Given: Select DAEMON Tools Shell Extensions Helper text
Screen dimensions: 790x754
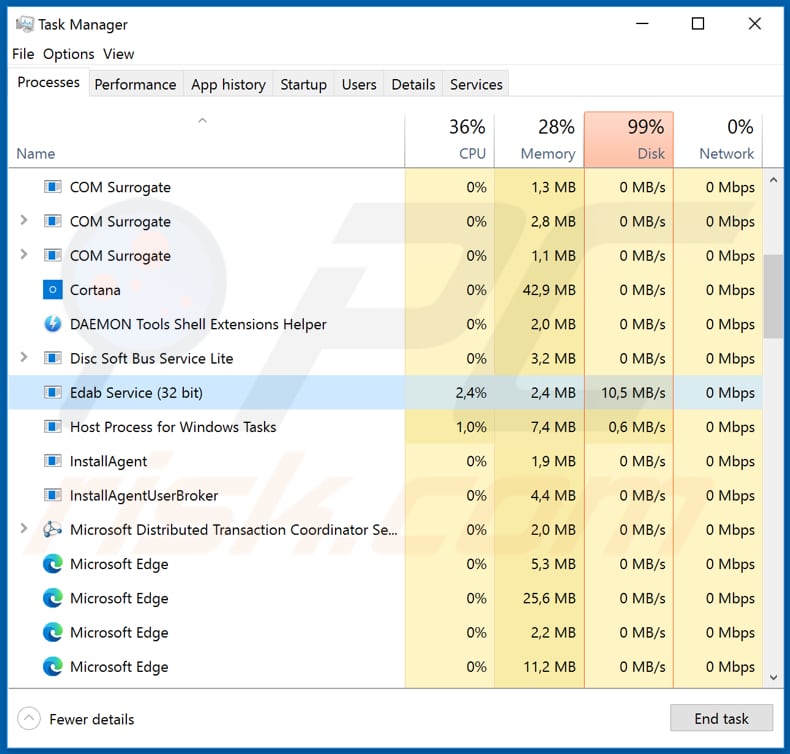Looking at the screenshot, I should (x=198, y=324).
